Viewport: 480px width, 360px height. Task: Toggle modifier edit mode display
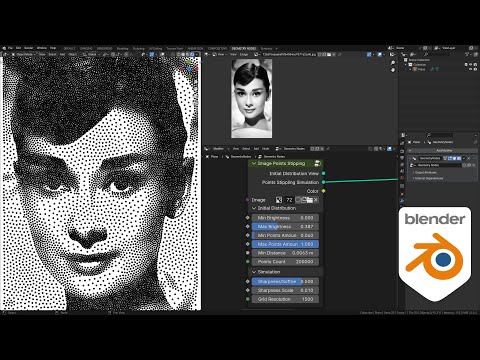[450, 158]
